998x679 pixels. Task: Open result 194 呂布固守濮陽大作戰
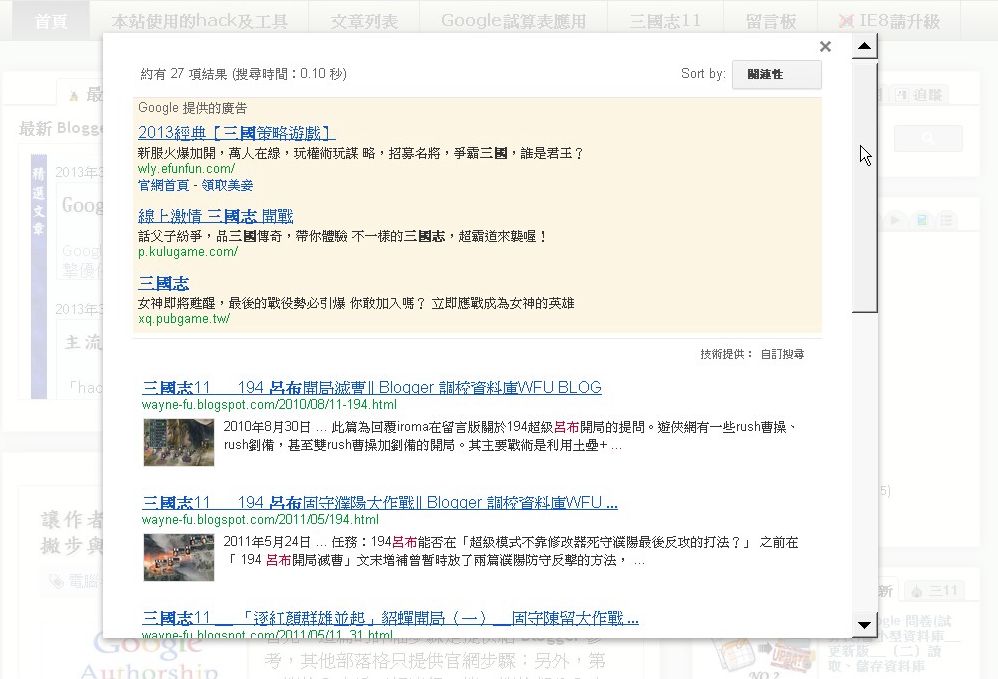pos(380,503)
